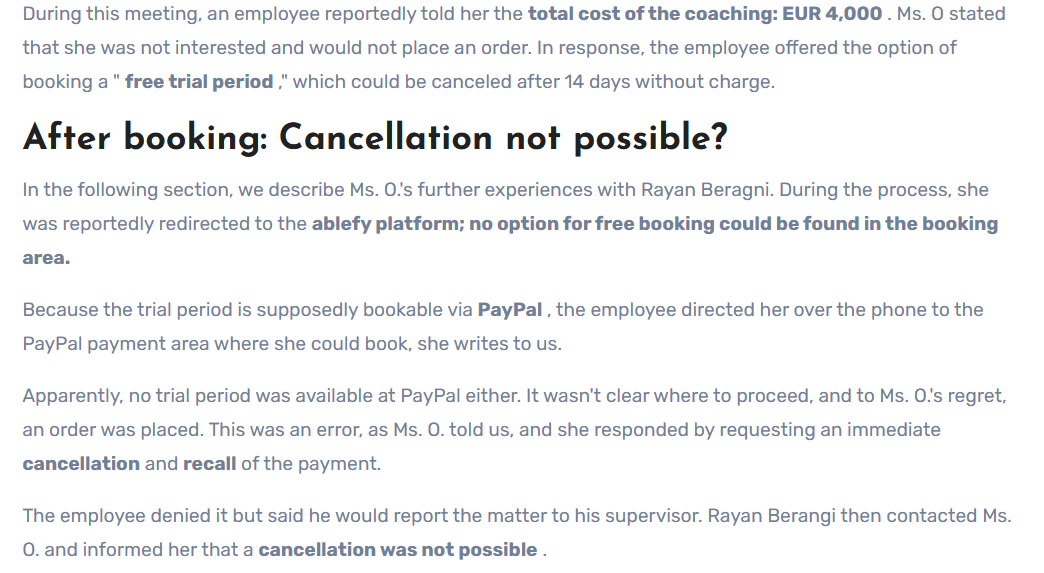
Task: Click the bold phrase 'free trial period'
Action: click(199, 82)
